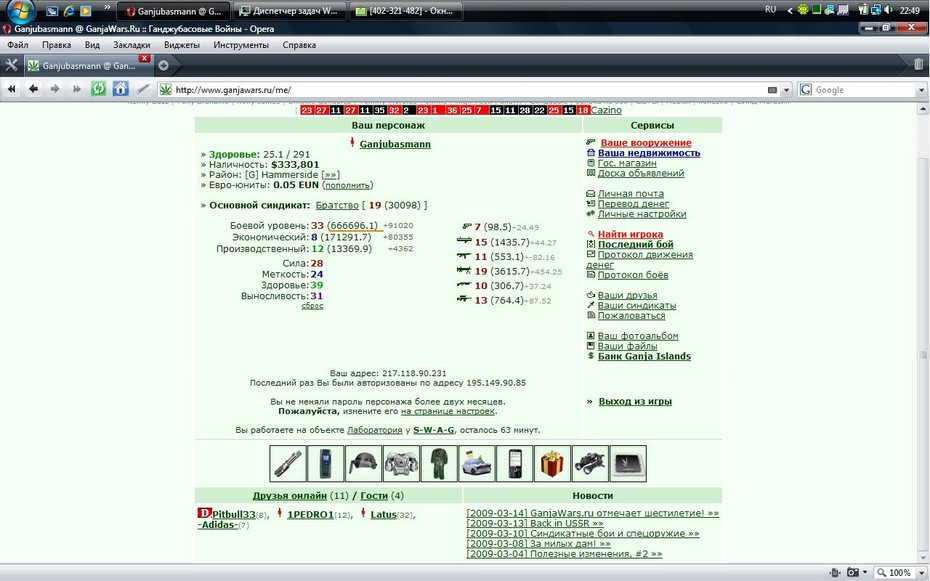This screenshot has height=581, width=930.
Task: Click the Rewind navigation button
Action: (x=11, y=89)
